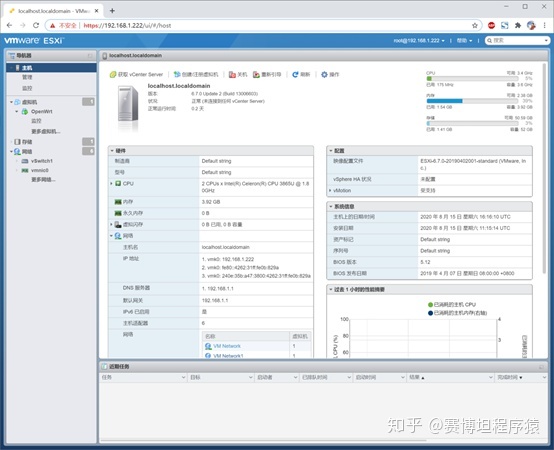Click the storage usage bar
The image size is (554, 450).
coord(472,123)
